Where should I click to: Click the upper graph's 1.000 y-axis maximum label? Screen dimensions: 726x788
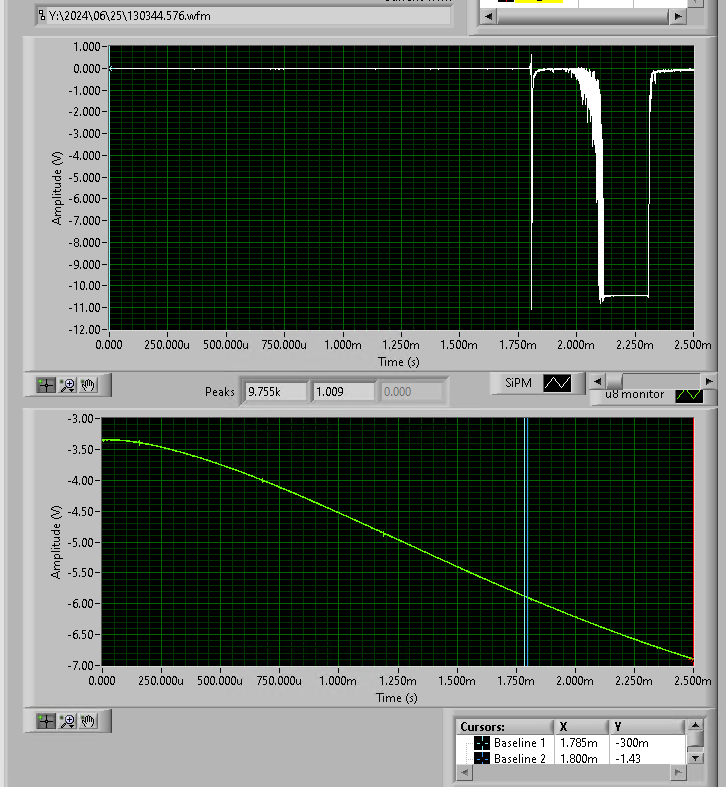86,47
